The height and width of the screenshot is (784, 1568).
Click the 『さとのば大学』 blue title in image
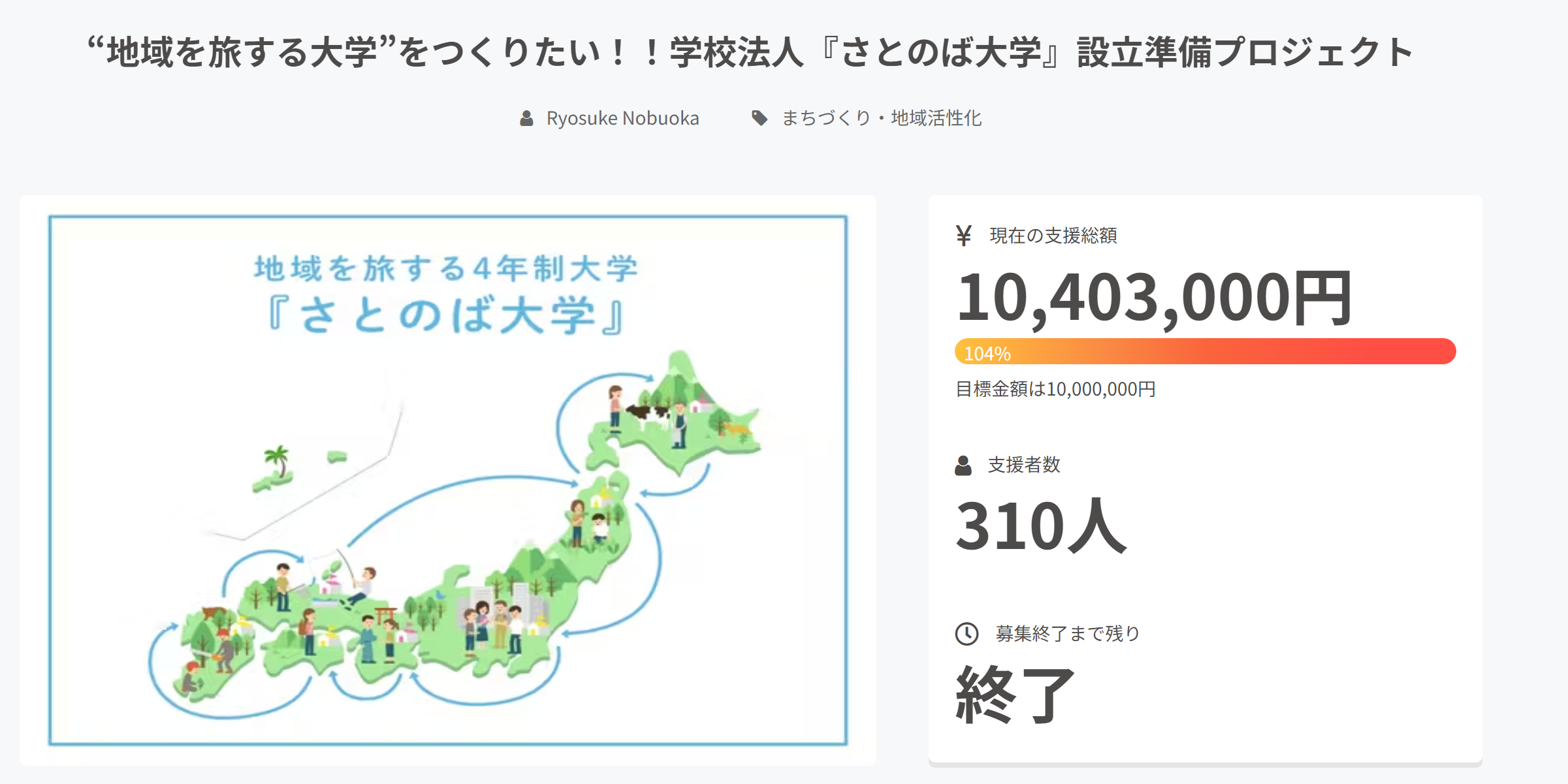tap(447, 315)
